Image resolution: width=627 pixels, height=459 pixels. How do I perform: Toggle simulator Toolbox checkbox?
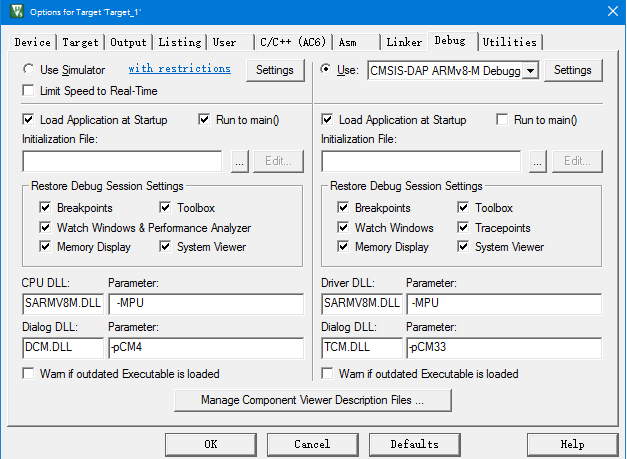[165, 208]
